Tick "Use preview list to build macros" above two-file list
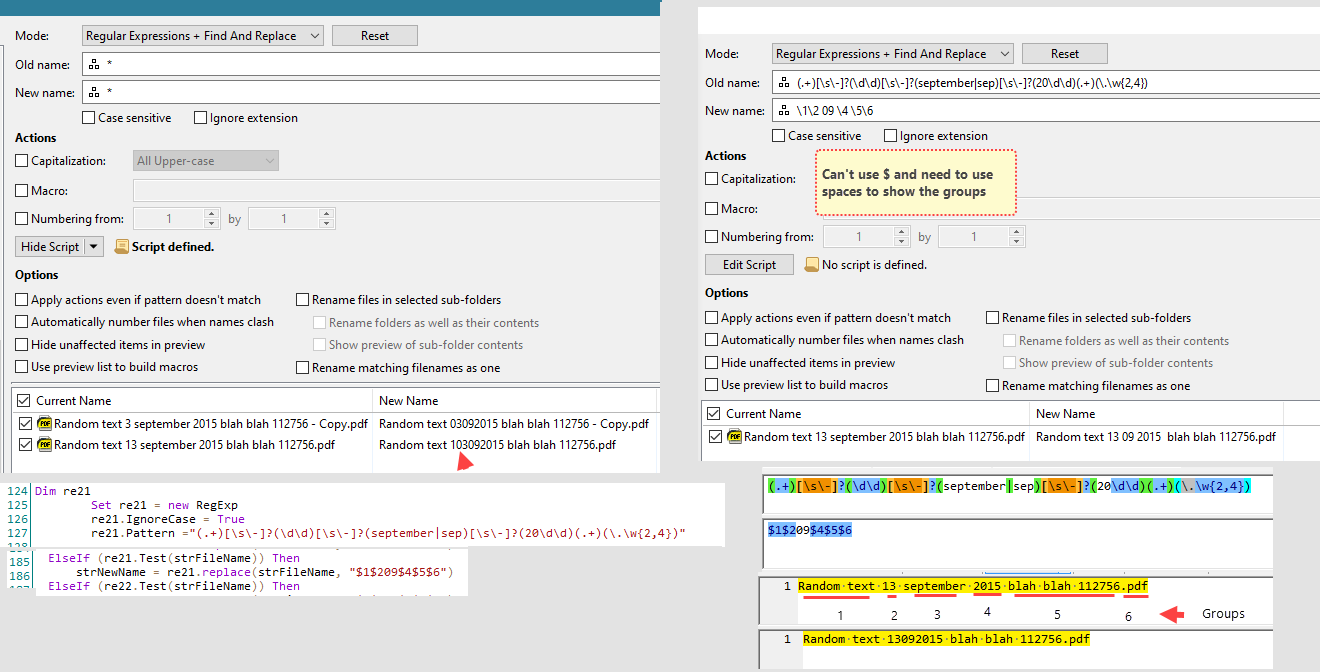1320x672 pixels. [x=22, y=367]
